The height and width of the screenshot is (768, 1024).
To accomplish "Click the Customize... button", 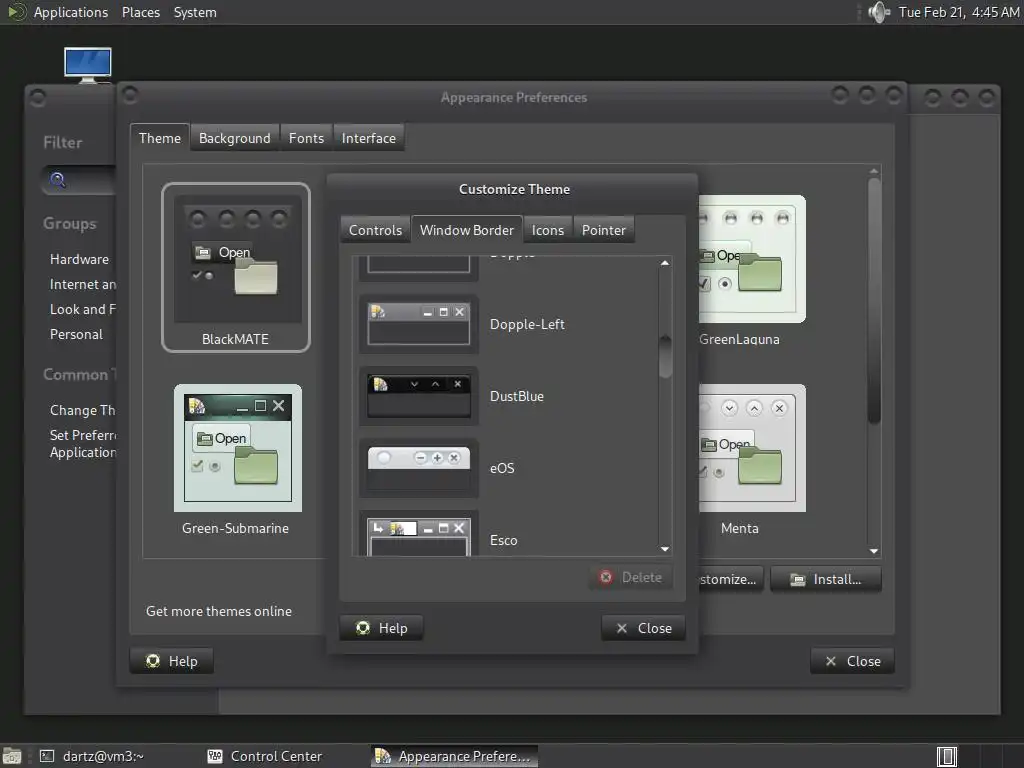I will [730, 579].
